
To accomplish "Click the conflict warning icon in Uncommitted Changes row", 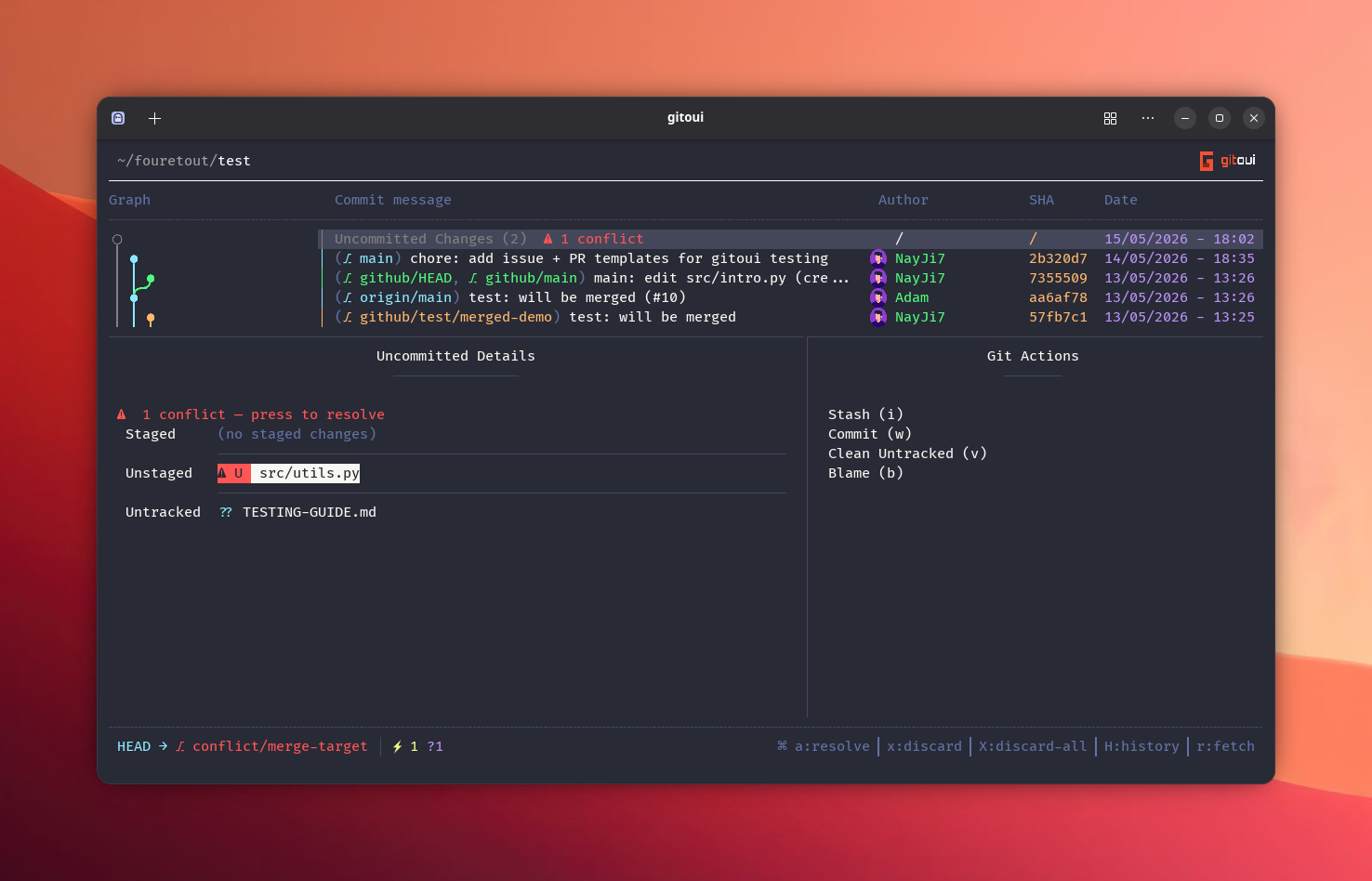I will (548, 239).
